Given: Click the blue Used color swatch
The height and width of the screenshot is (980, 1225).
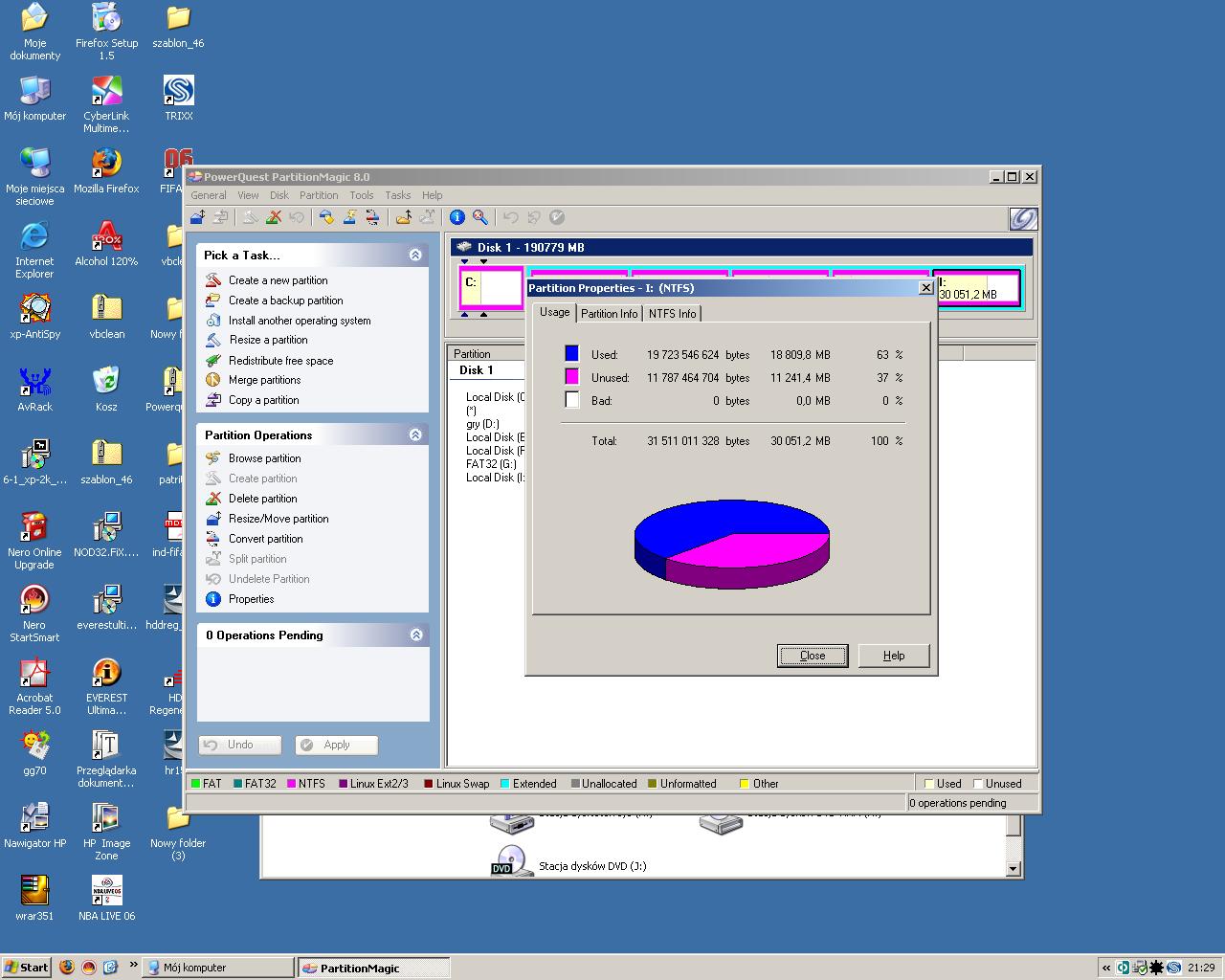Looking at the screenshot, I should tap(571, 354).
